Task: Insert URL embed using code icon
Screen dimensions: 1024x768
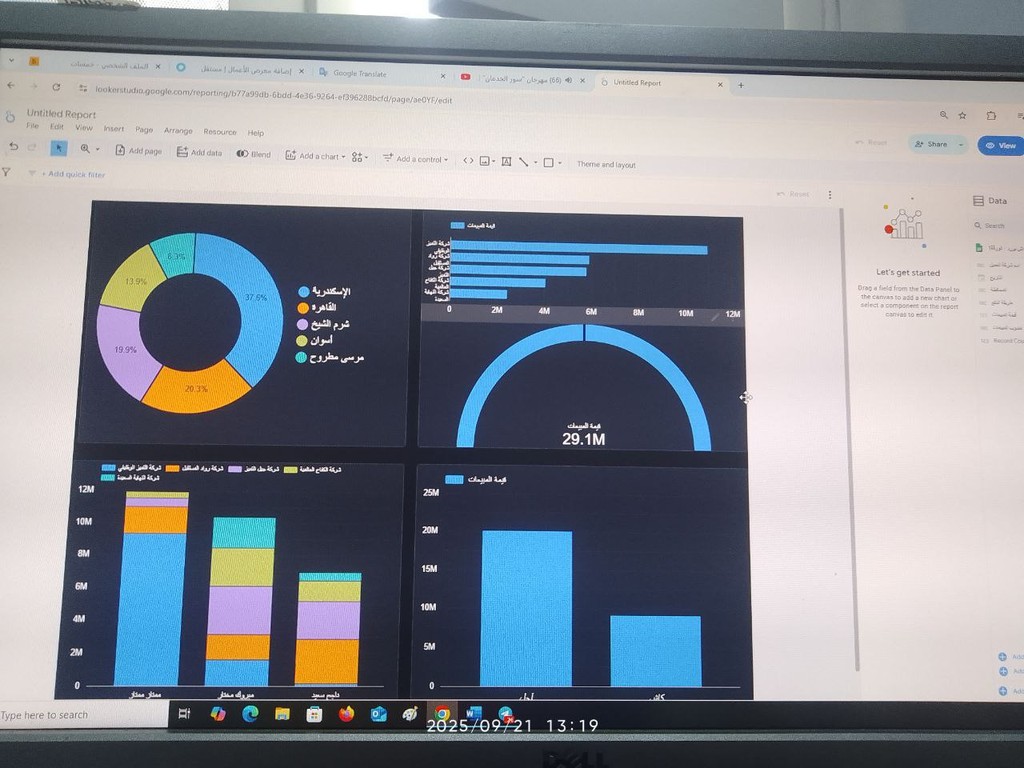Action: [468, 160]
